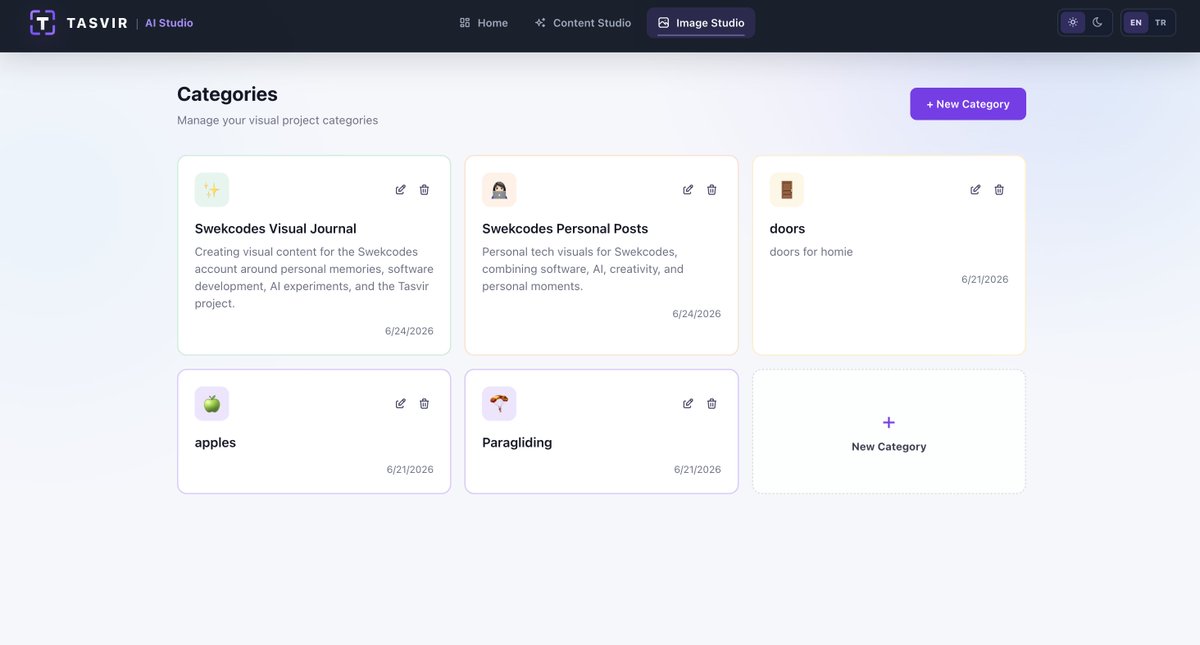Screen dimensions: 1200x645
Task: Edit the doors category
Action: click(x=976, y=189)
